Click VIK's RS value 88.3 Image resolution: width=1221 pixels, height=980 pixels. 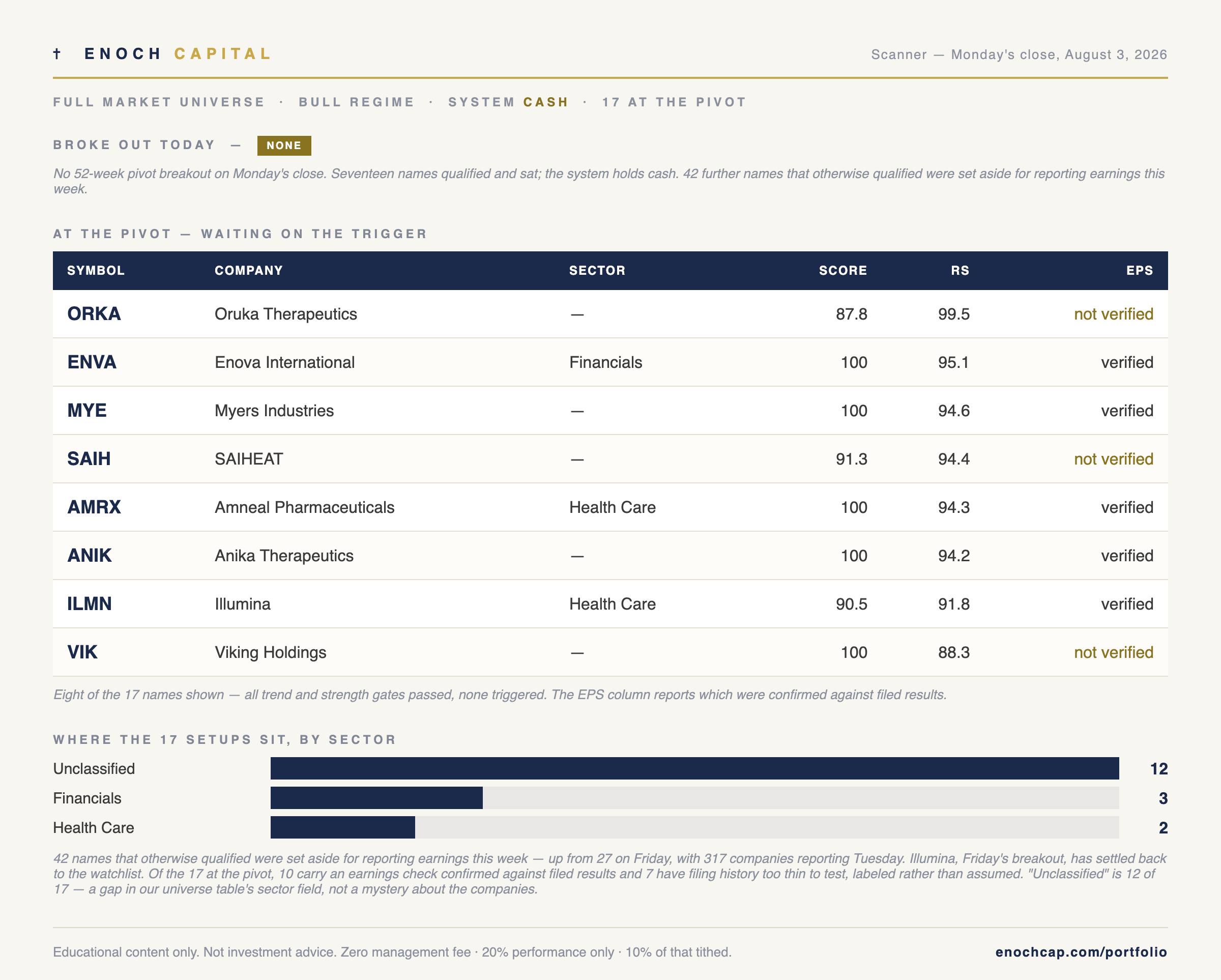click(954, 652)
